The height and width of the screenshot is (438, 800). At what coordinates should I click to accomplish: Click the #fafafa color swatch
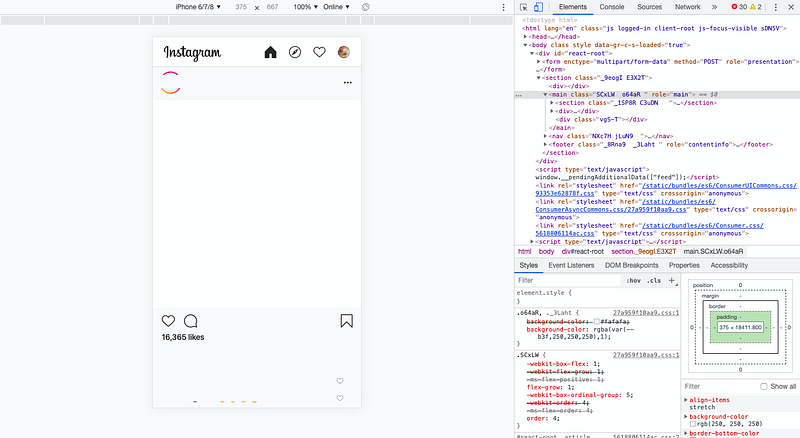pyautogui.click(x=596, y=322)
